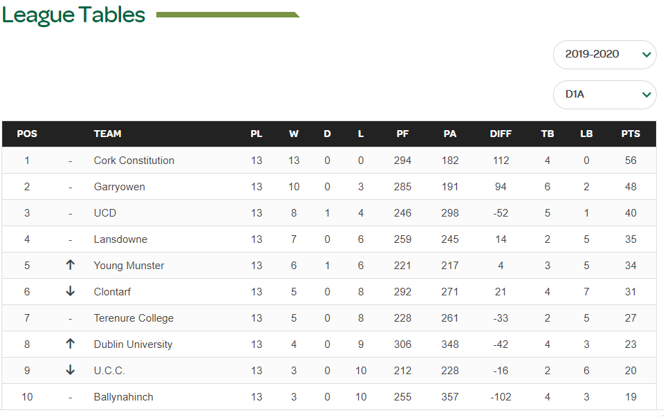The width and height of the screenshot is (664, 417).
Task: Click the DIFF column header
Action: (x=500, y=134)
